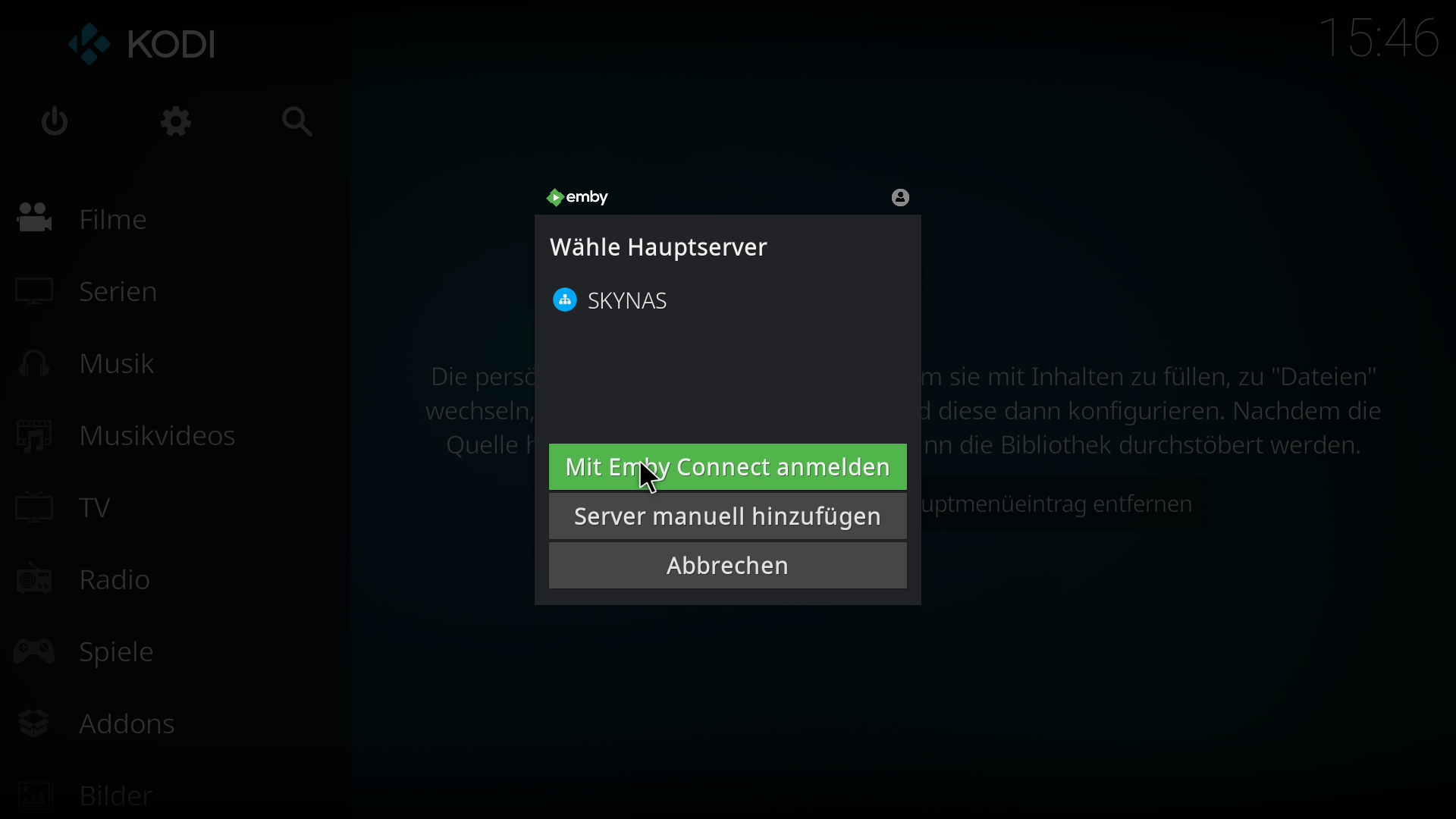Image resolution: width=1456 pixels, height=819 pixels.
Task: Click the Addons box icon
Action: [x=34, y=723]
